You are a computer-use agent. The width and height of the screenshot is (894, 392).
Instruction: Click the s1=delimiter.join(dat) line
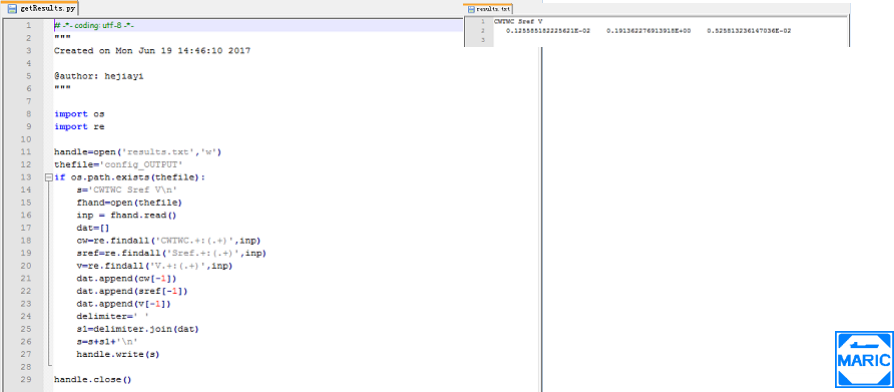click(x=138, y=329)
